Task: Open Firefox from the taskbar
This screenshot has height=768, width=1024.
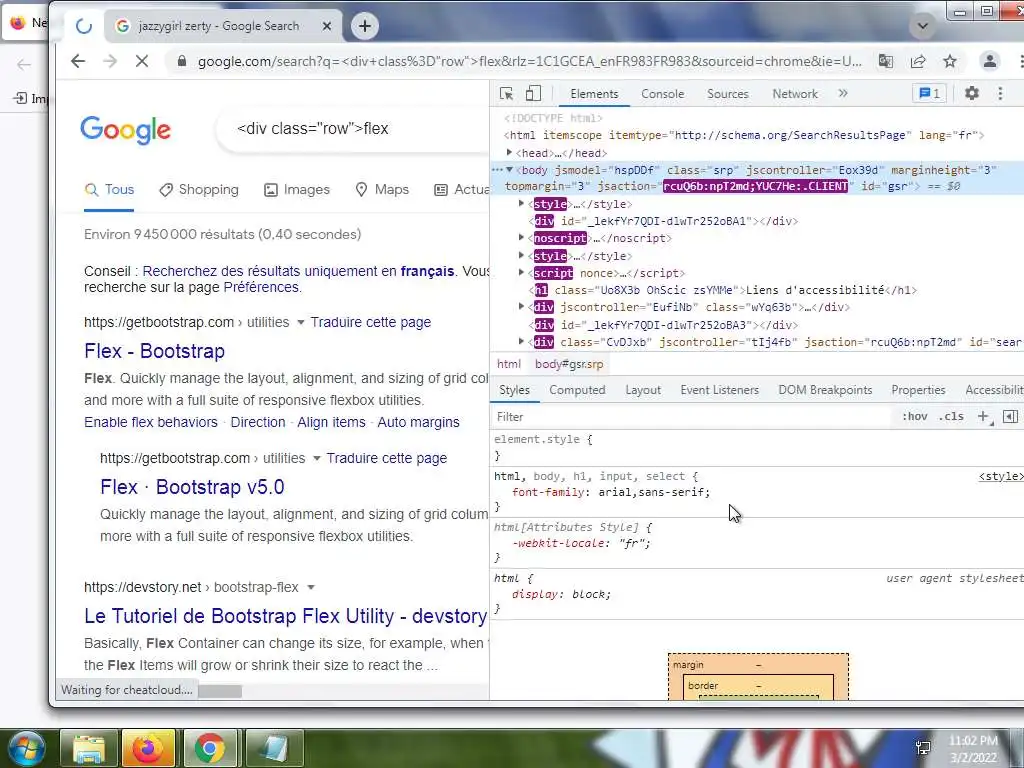Action: point(148,748)
